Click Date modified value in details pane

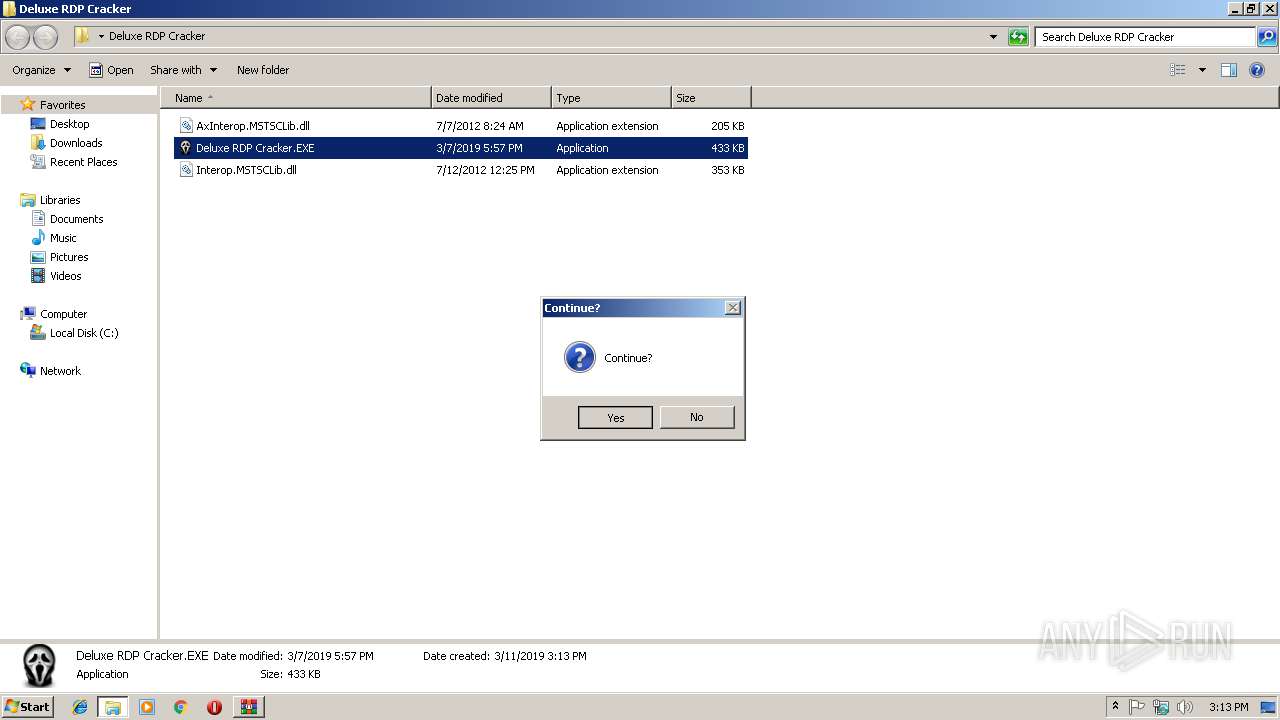click(x=330, y=656)
